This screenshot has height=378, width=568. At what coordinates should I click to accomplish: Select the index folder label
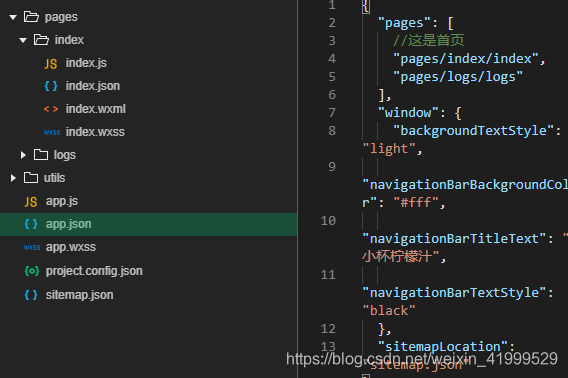tap(69, 40)
